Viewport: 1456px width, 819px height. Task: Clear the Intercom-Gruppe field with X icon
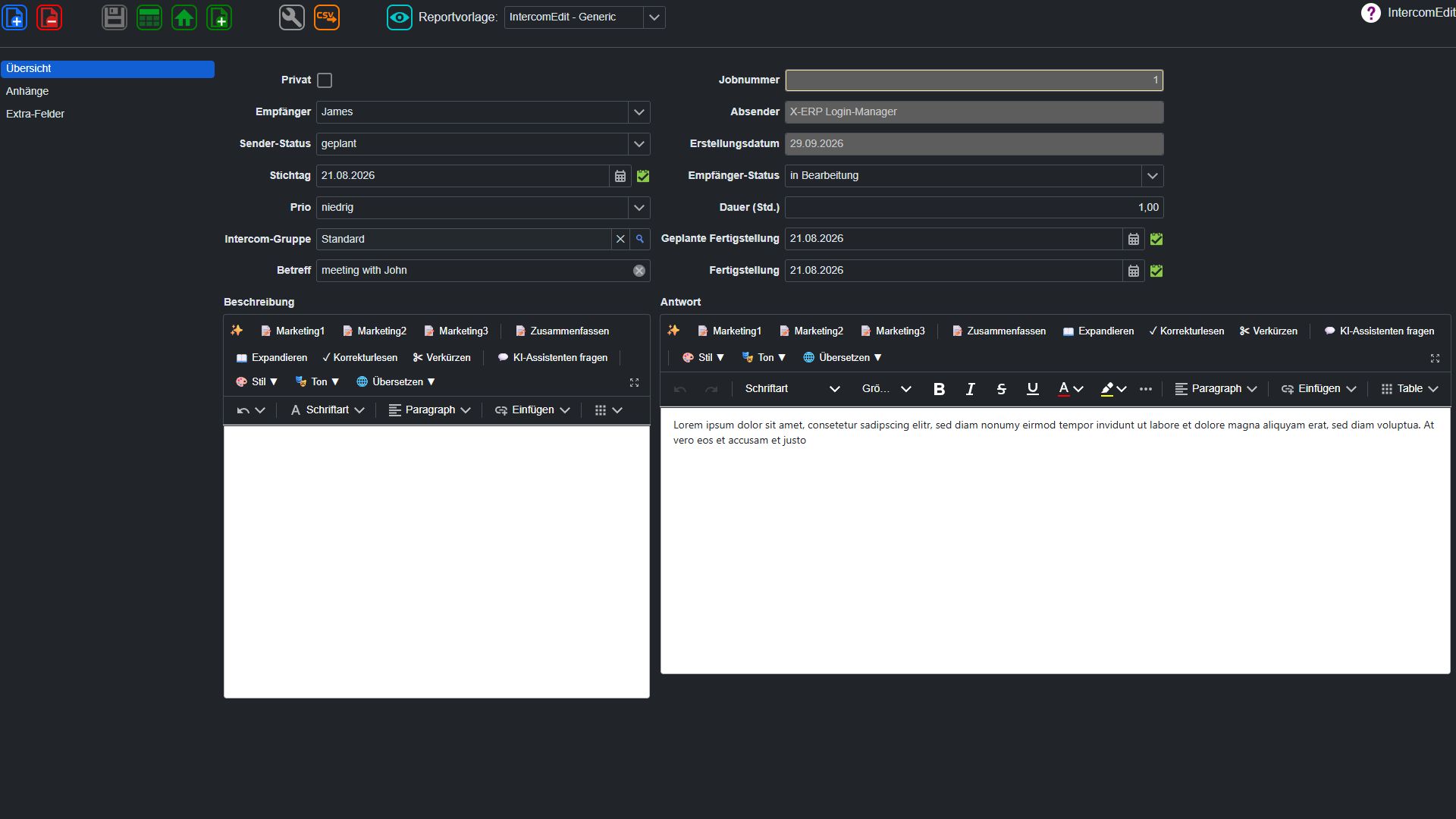point(620,239)
